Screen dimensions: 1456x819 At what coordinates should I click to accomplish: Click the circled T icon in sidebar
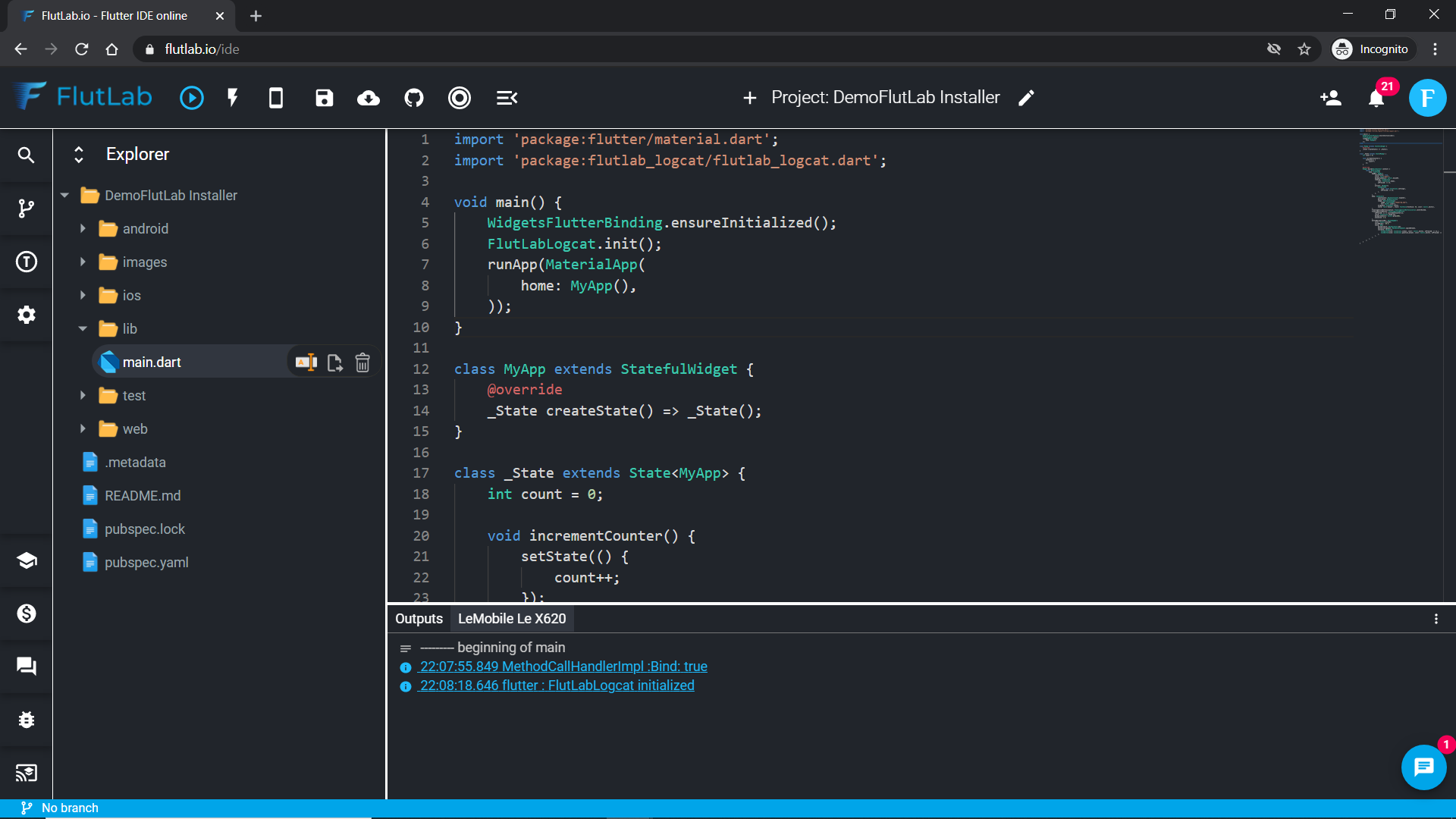(x=27, y=262)
